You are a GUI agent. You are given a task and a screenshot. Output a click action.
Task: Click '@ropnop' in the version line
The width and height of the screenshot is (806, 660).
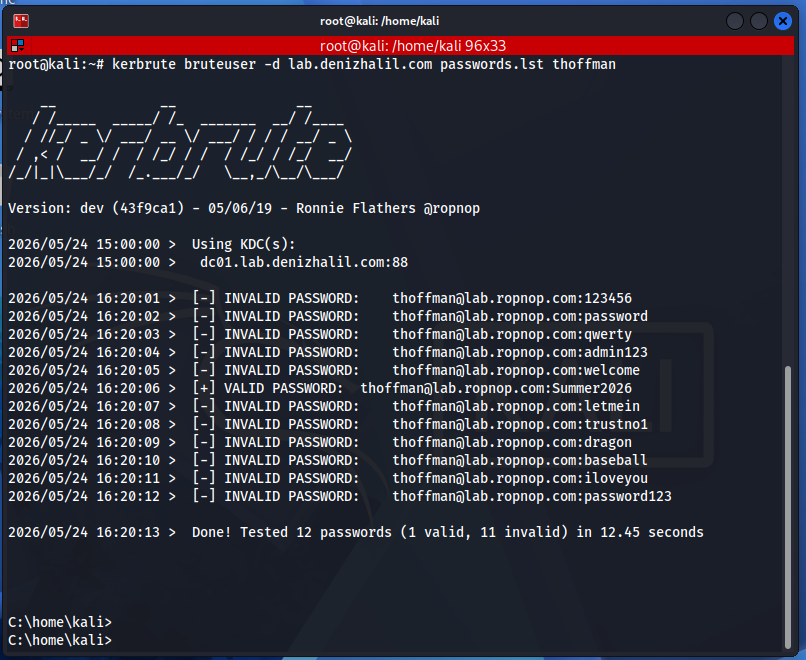click(x=452, y=208)
